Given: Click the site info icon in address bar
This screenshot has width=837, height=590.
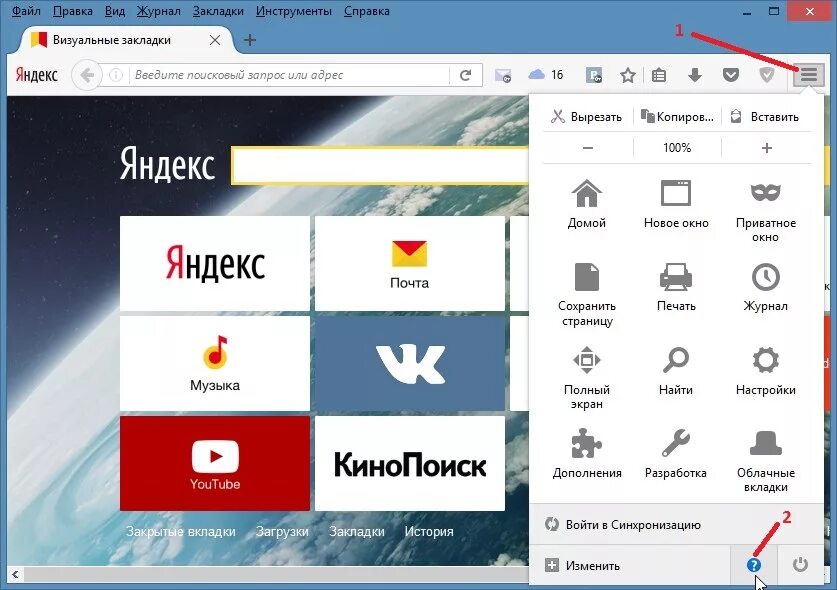Looking at the screenshot, I should (116, 75).
